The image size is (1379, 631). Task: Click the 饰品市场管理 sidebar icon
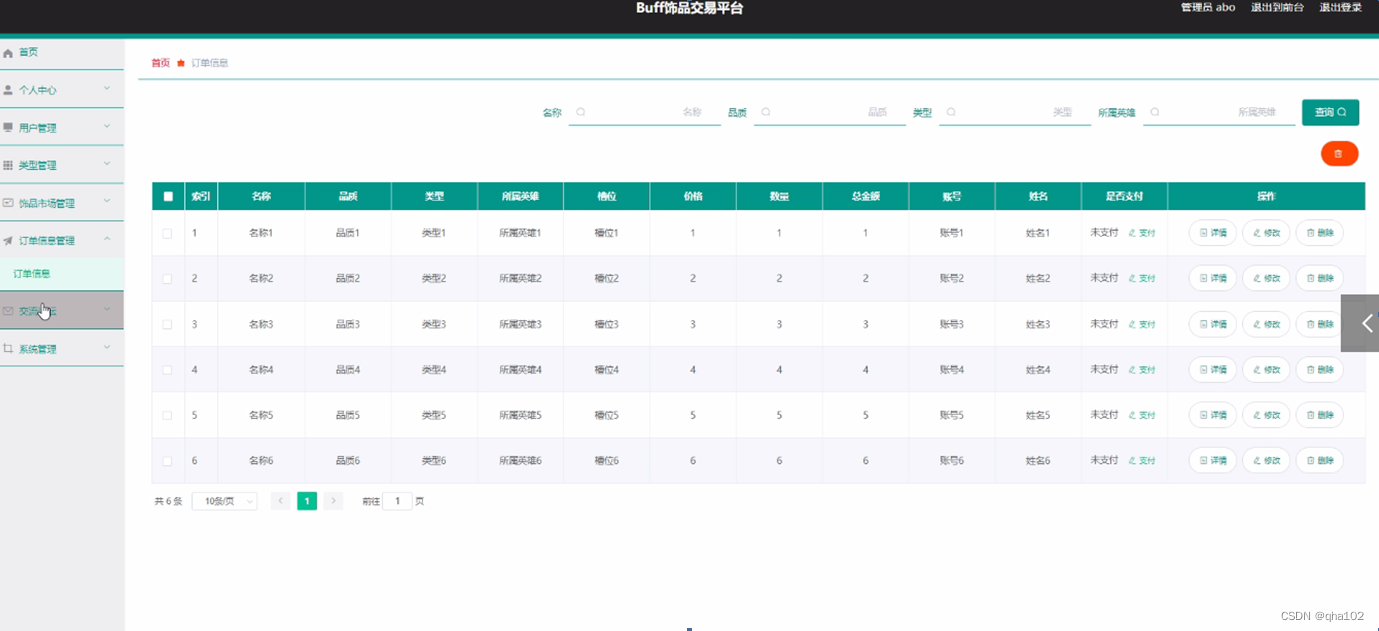coord(10,201)
